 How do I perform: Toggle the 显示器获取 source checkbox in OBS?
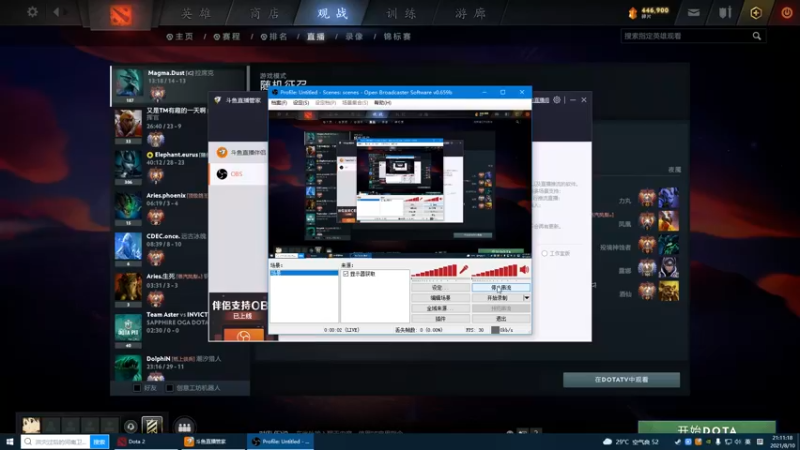[x=345, y=274]
